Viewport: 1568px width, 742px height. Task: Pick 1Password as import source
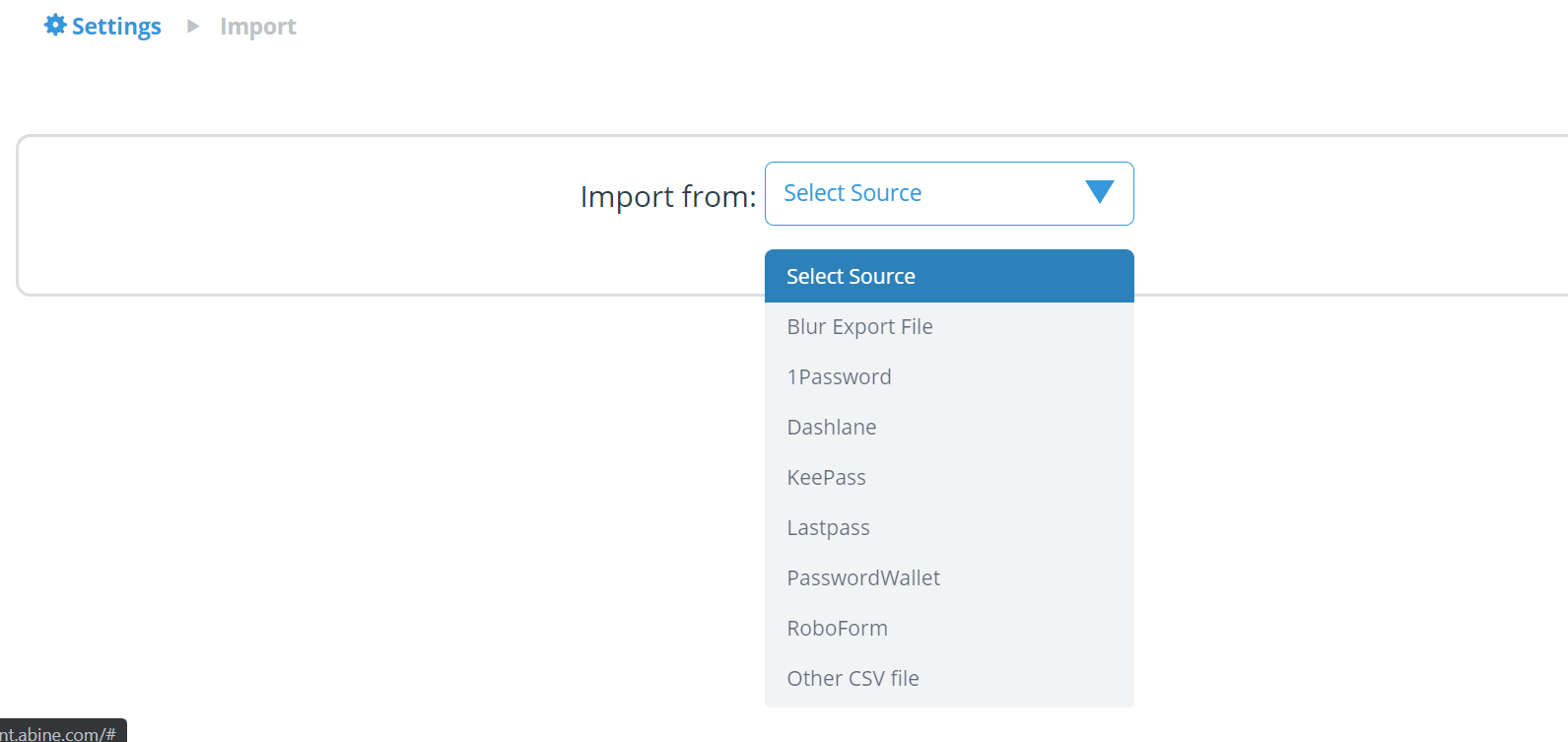pyautogui.click(x=949, y=377)
